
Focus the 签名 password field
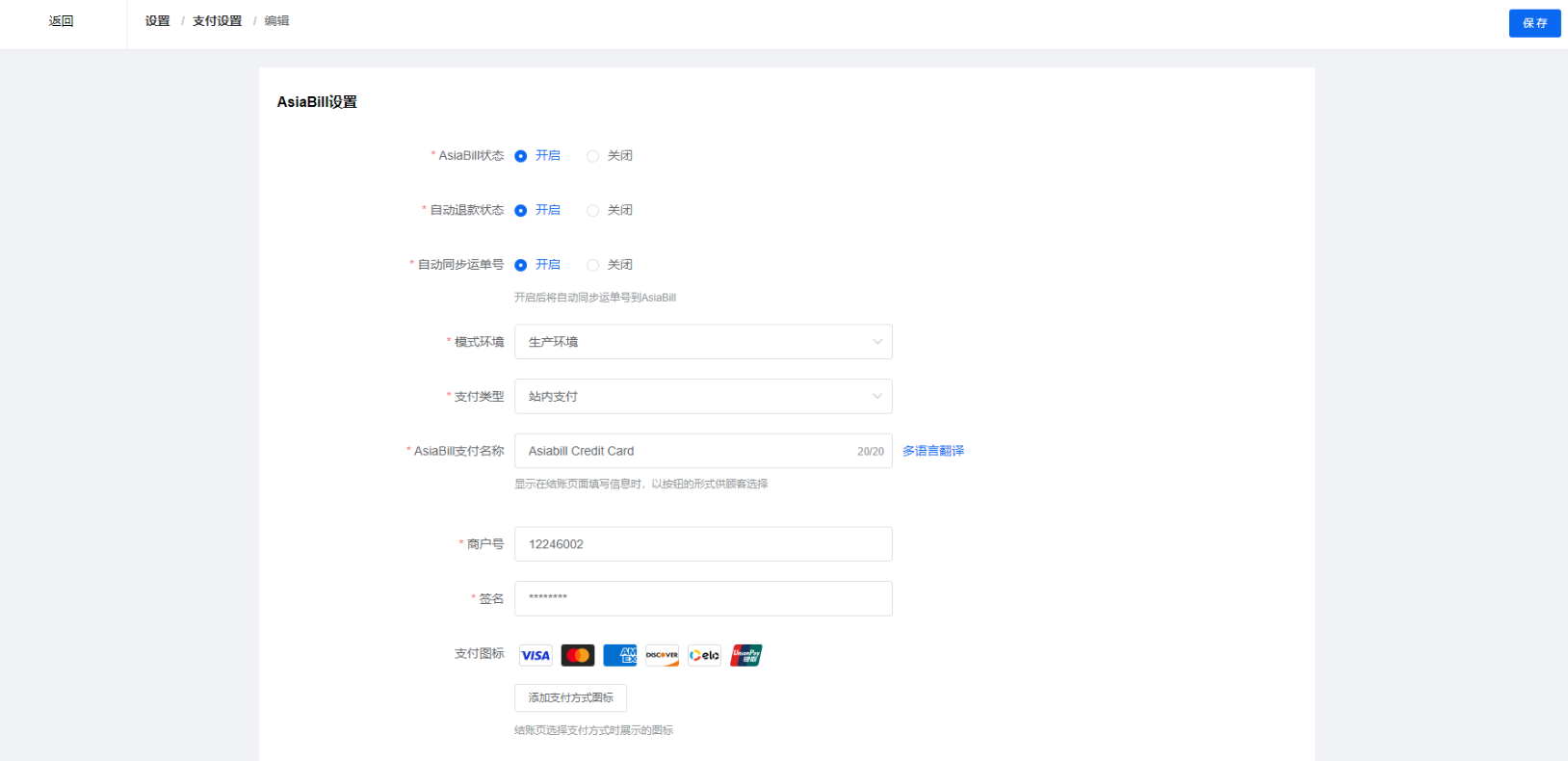click(x=703, y=598)
